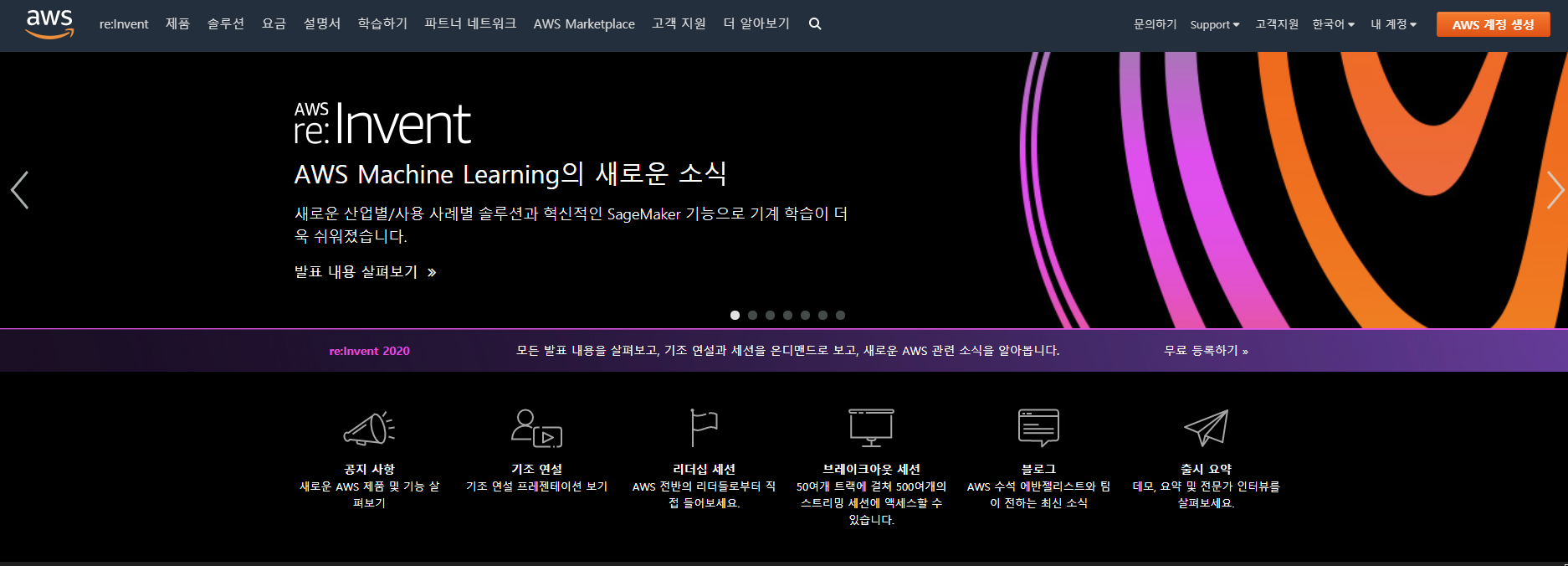Click the text starting 데모, 요약 및 전문가
Image resolution: width=1568 pixels, height=566 pixels.
1206,495
